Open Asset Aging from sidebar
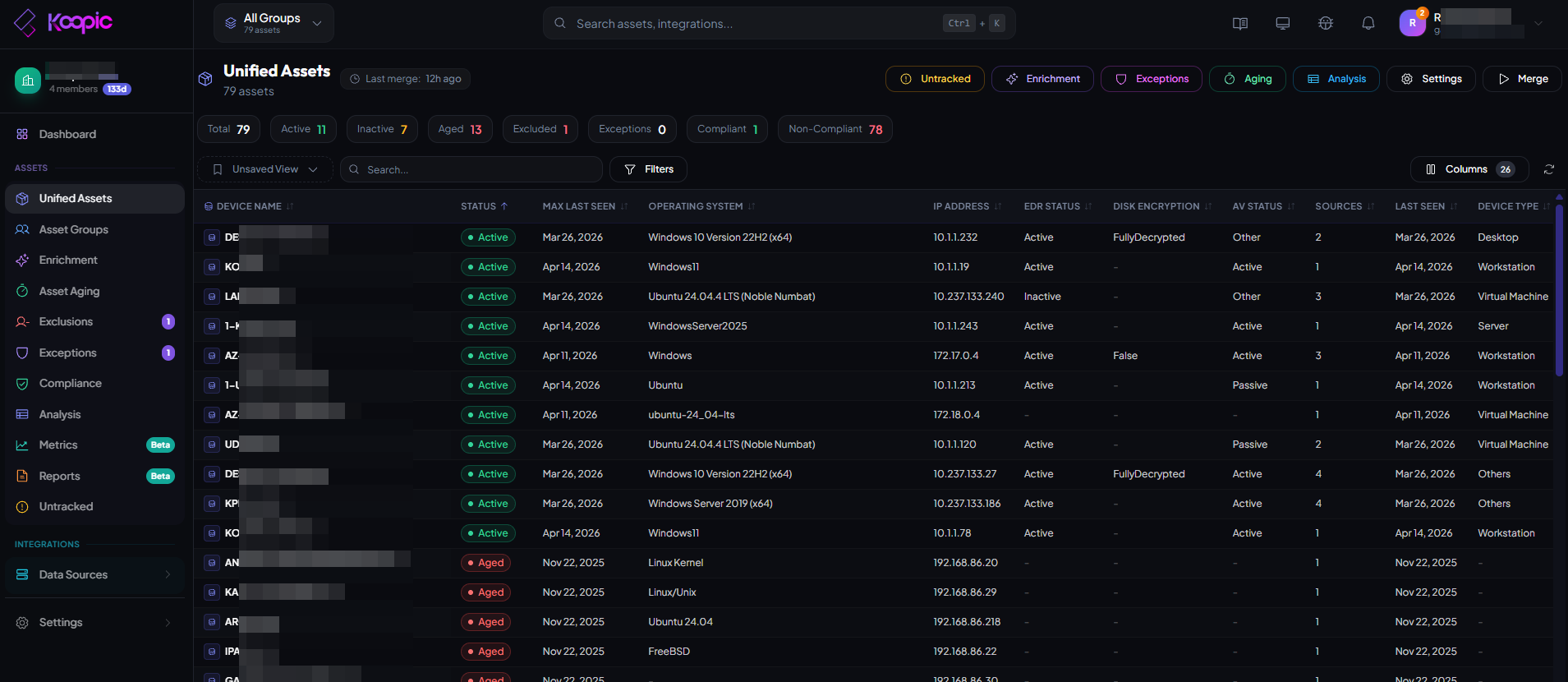Screen dimensions: 1568x682 (69, 291)
